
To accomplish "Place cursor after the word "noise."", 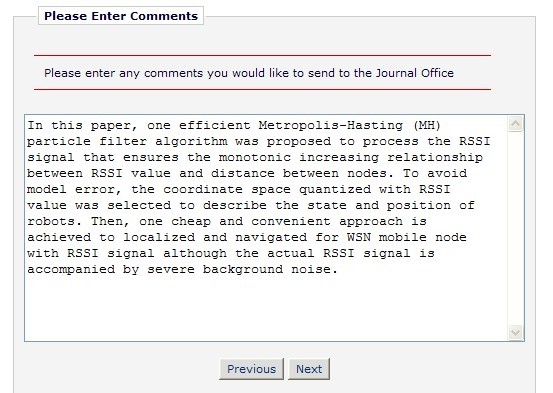I will pos(339,270).
